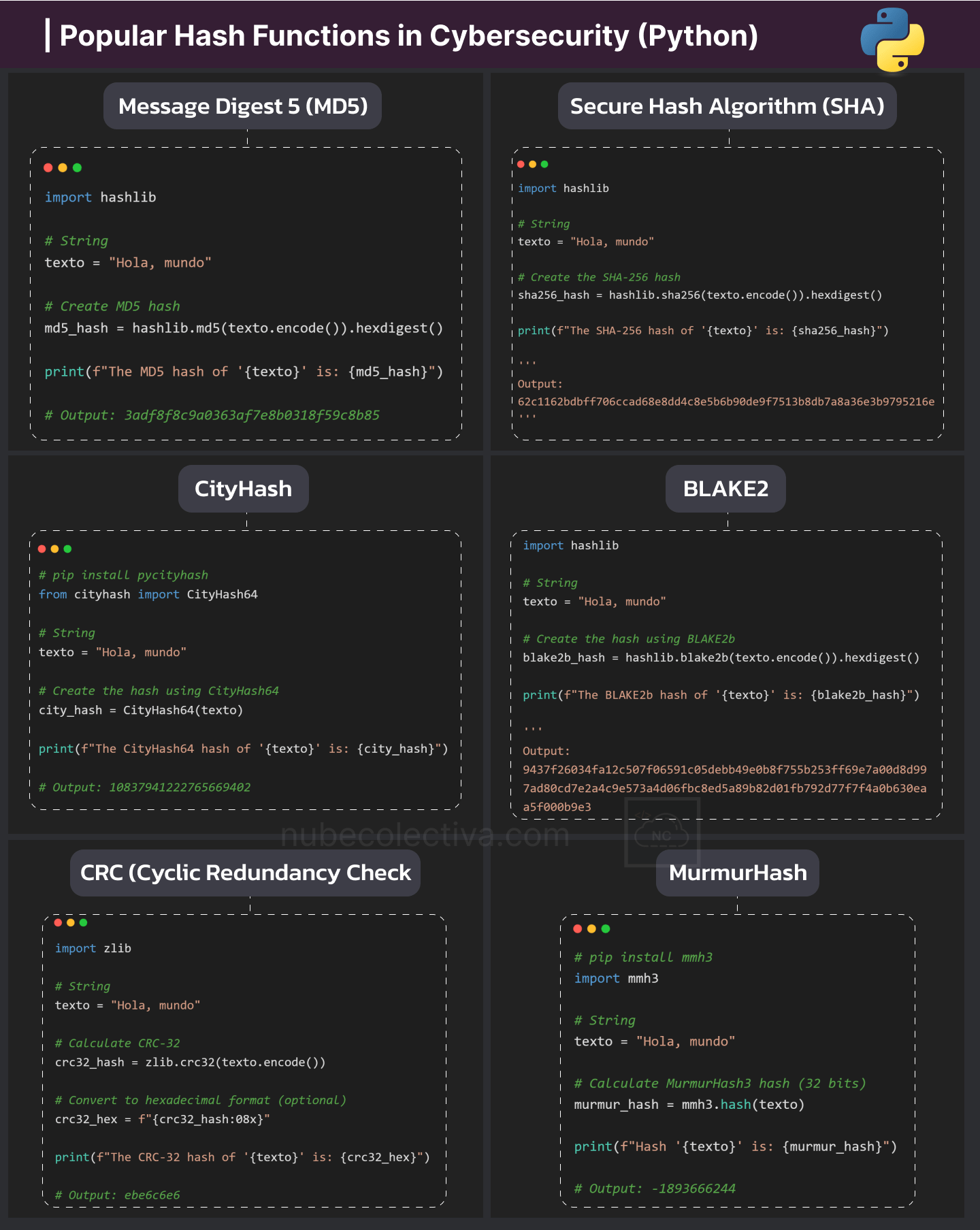Image resolution: width=980 pixels, height=1230 pixels.
Task: Click the '# pip install mmh3' comment
Action: (644, 958)
